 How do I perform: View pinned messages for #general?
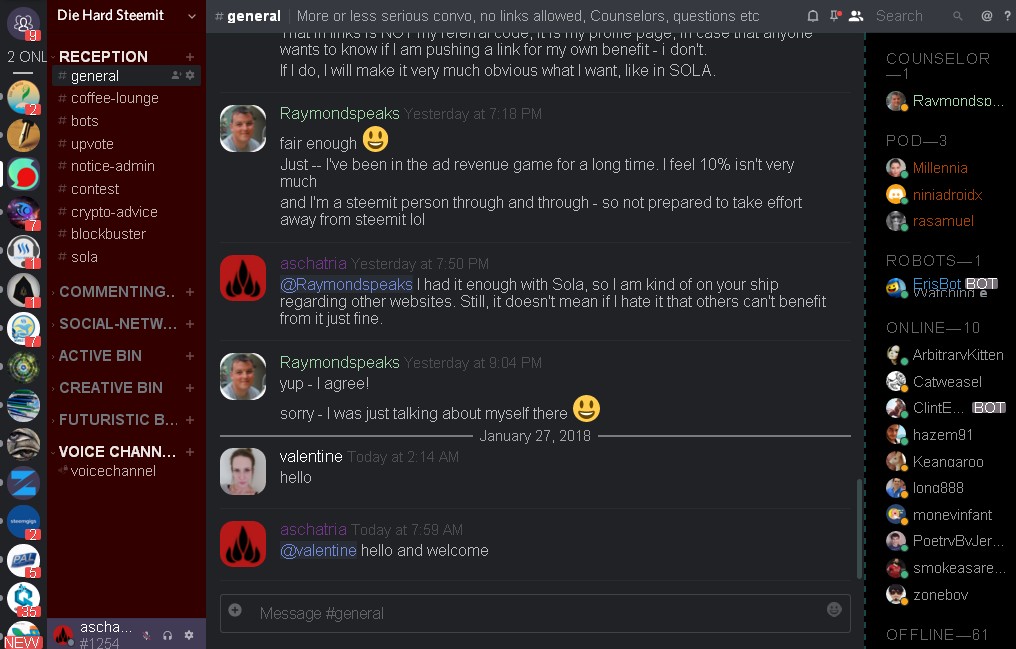(x=835, y=16)
